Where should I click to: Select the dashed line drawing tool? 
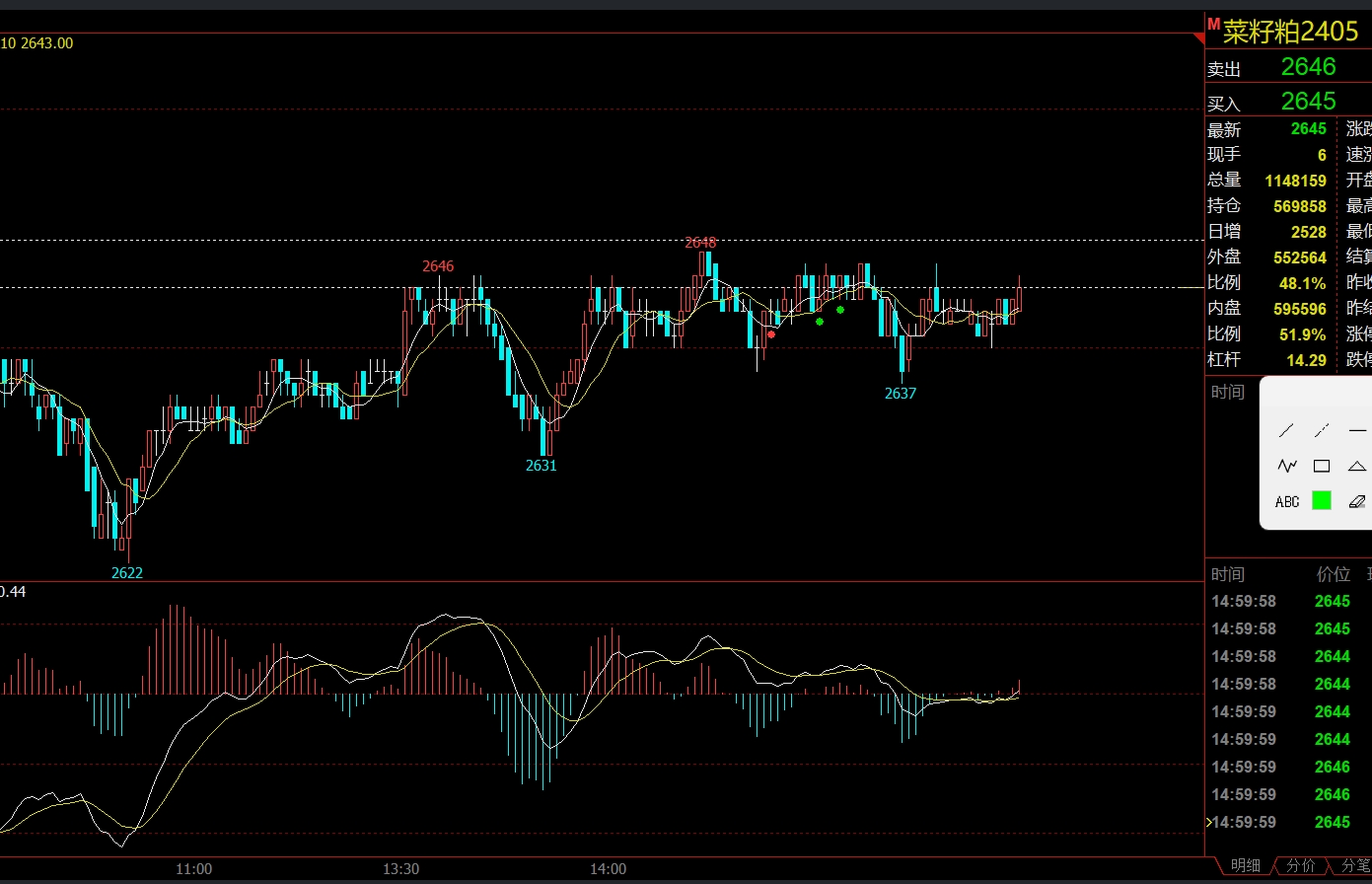click(1322, 431)
